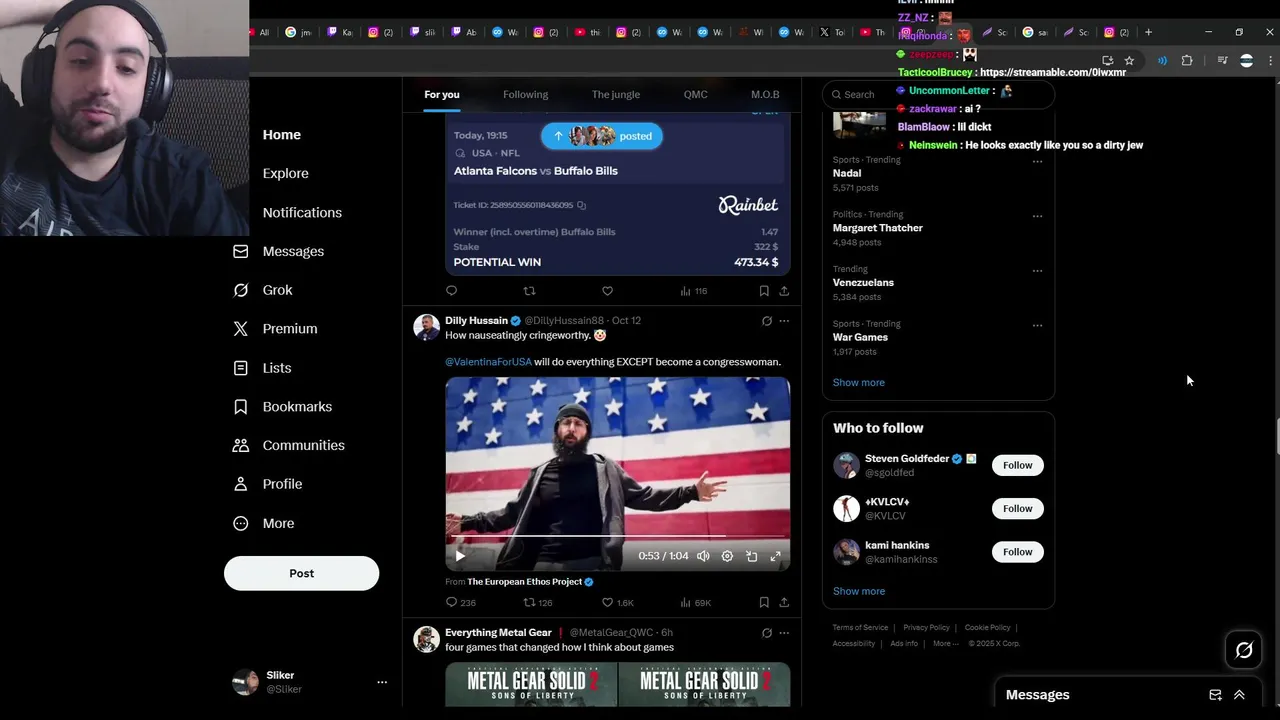Reply to Dilly Hussain post with 236 replies
The width and height of the screenshot is (1280, 720).
461,603
